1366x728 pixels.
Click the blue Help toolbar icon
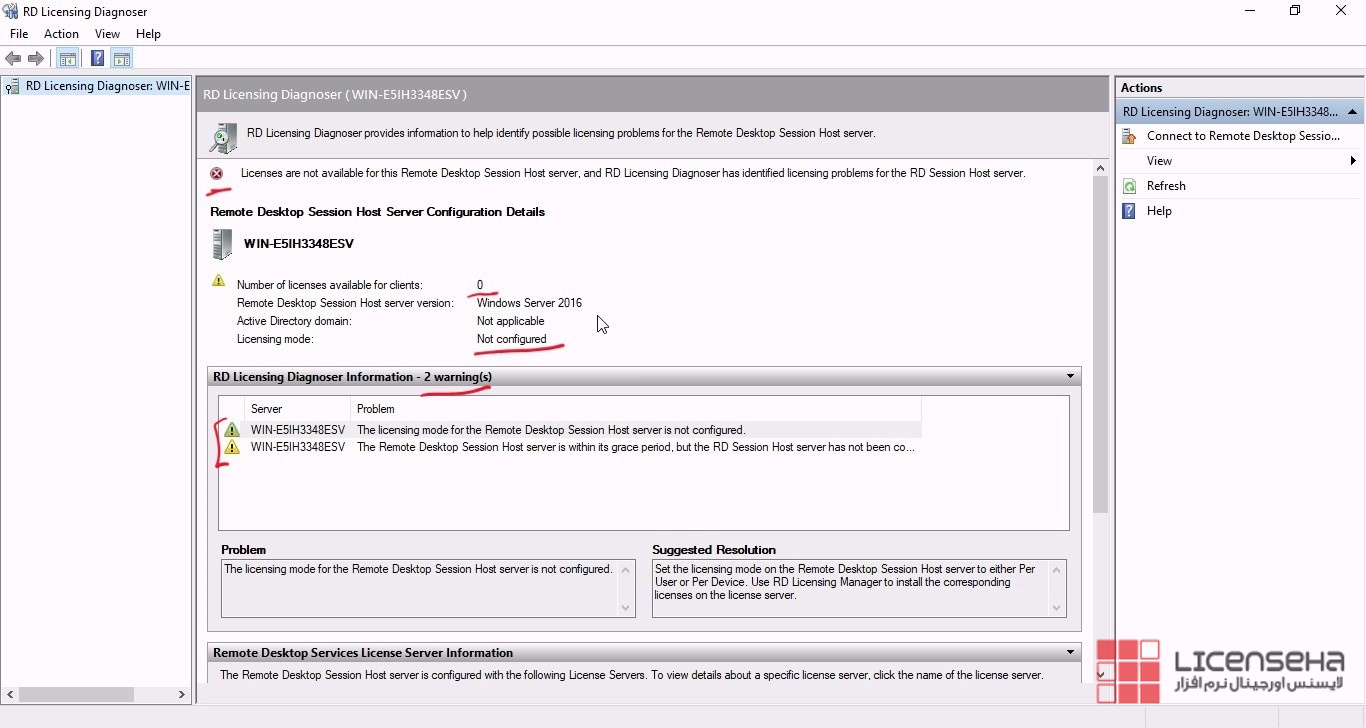click(97, 59)
